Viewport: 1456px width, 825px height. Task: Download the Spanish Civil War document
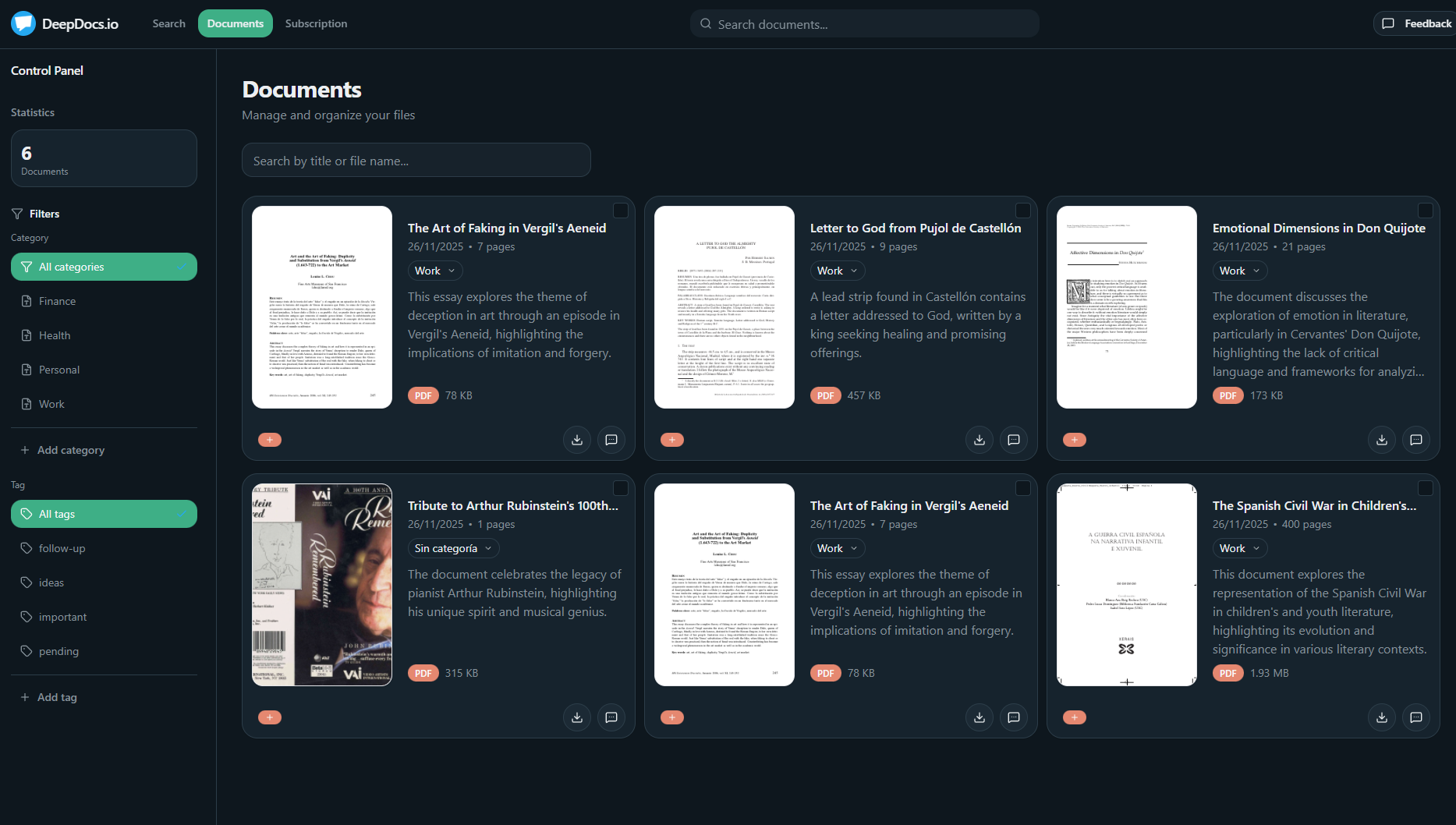[x=1381, y=717]
